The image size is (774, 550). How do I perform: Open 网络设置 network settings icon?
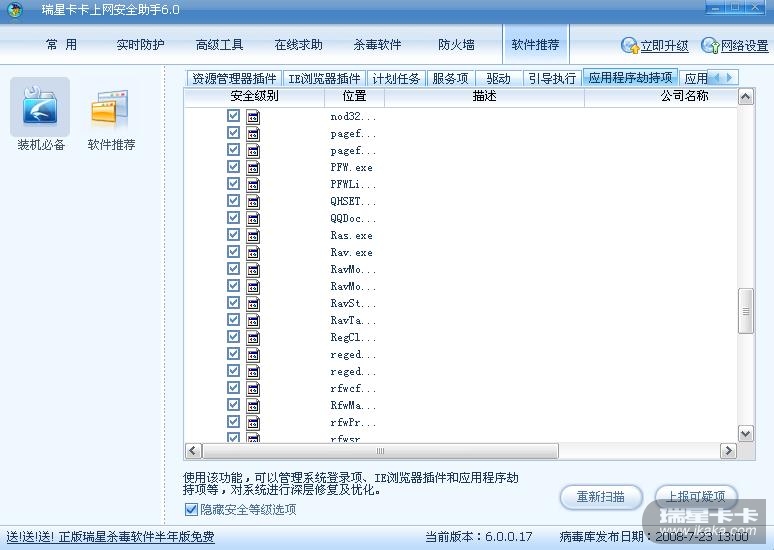710,46
